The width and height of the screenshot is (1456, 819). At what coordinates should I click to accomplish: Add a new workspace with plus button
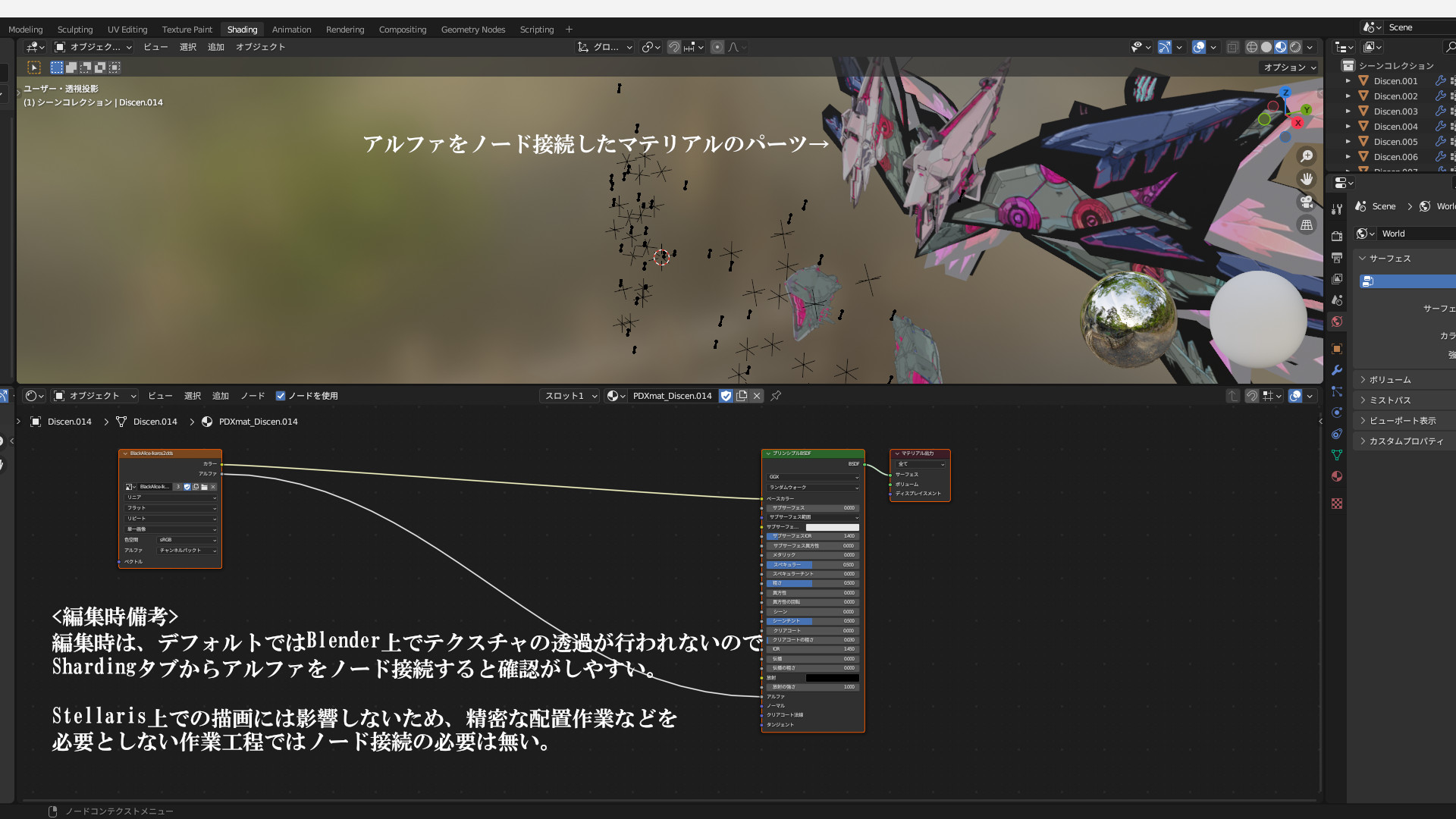pos(569,30)
